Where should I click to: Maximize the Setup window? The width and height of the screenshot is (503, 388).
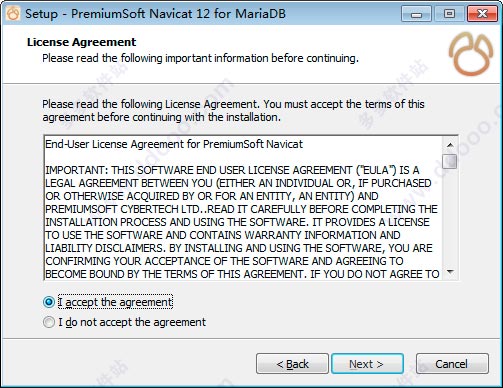449,14
